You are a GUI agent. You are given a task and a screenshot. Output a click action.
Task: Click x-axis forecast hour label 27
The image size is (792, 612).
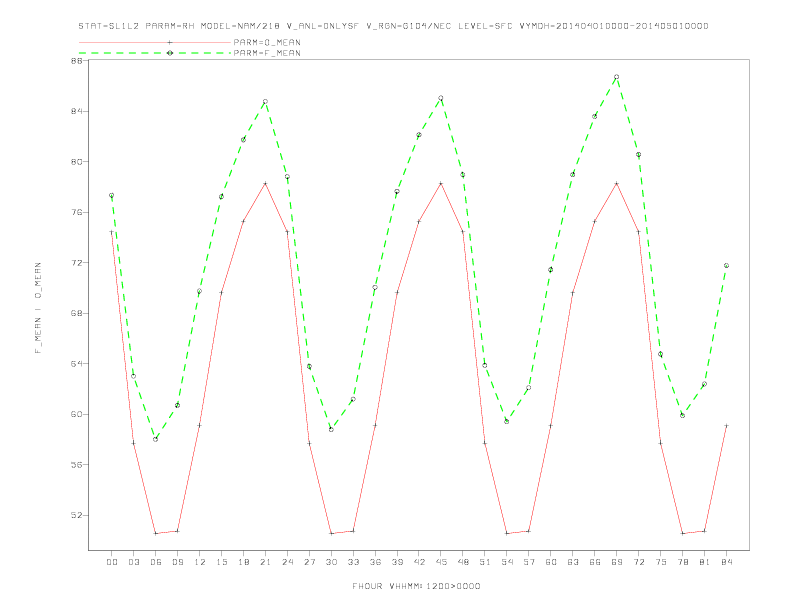point(309,562)
